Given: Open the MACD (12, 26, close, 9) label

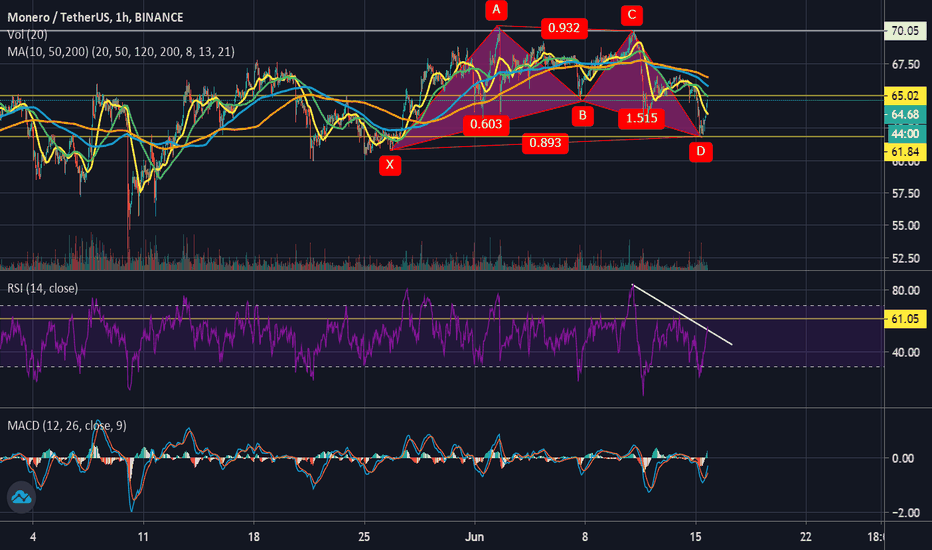Looking at the screenshot, I should pos(67,426).
